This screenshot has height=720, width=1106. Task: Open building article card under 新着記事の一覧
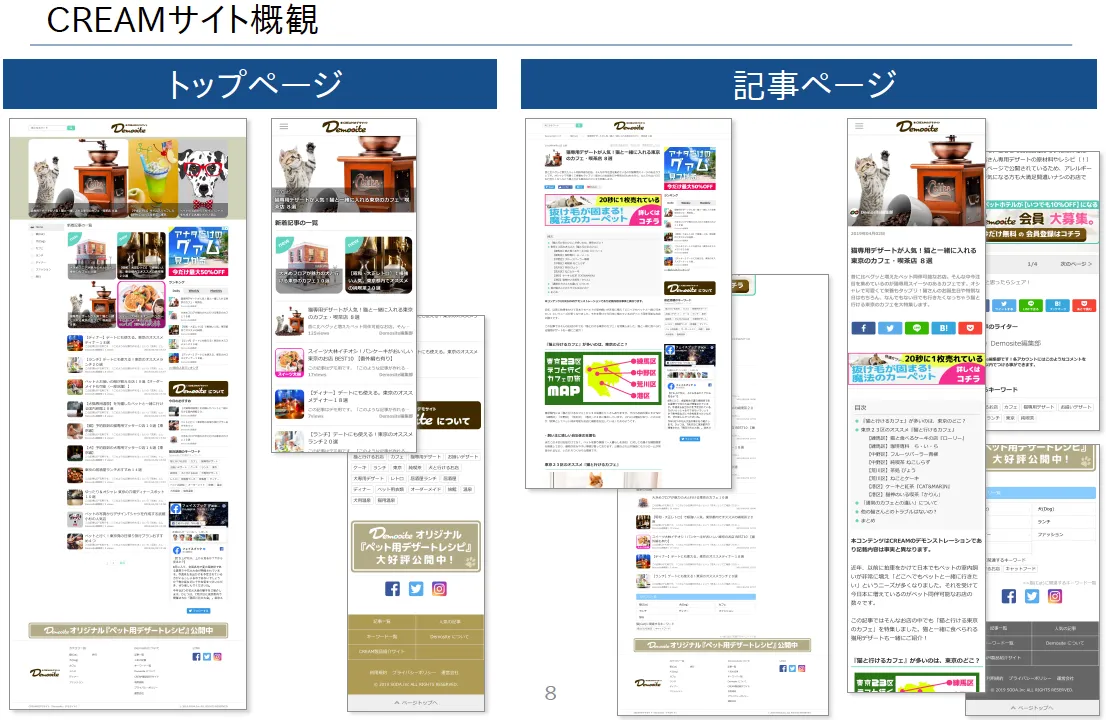pyautogui.click(x=308, y=264)
